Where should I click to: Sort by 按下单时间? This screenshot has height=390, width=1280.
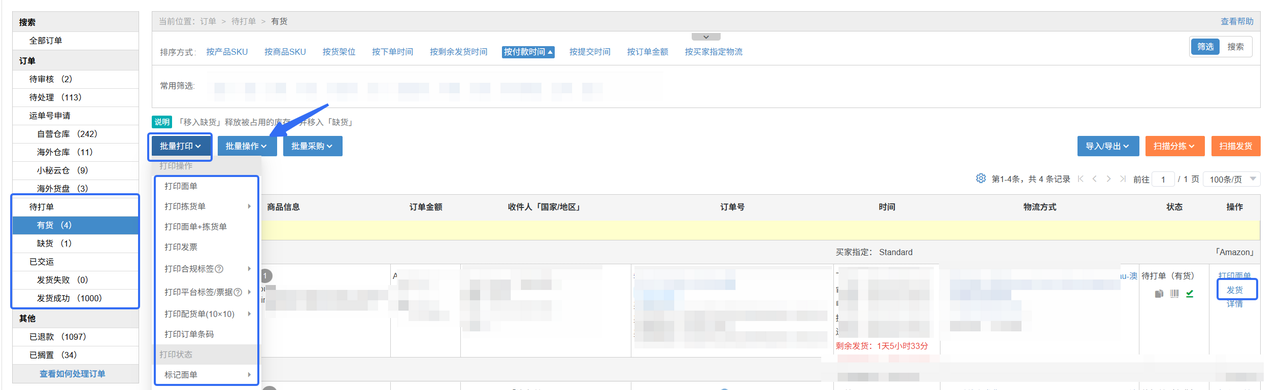pyautogui.click(x=392, y=52)
